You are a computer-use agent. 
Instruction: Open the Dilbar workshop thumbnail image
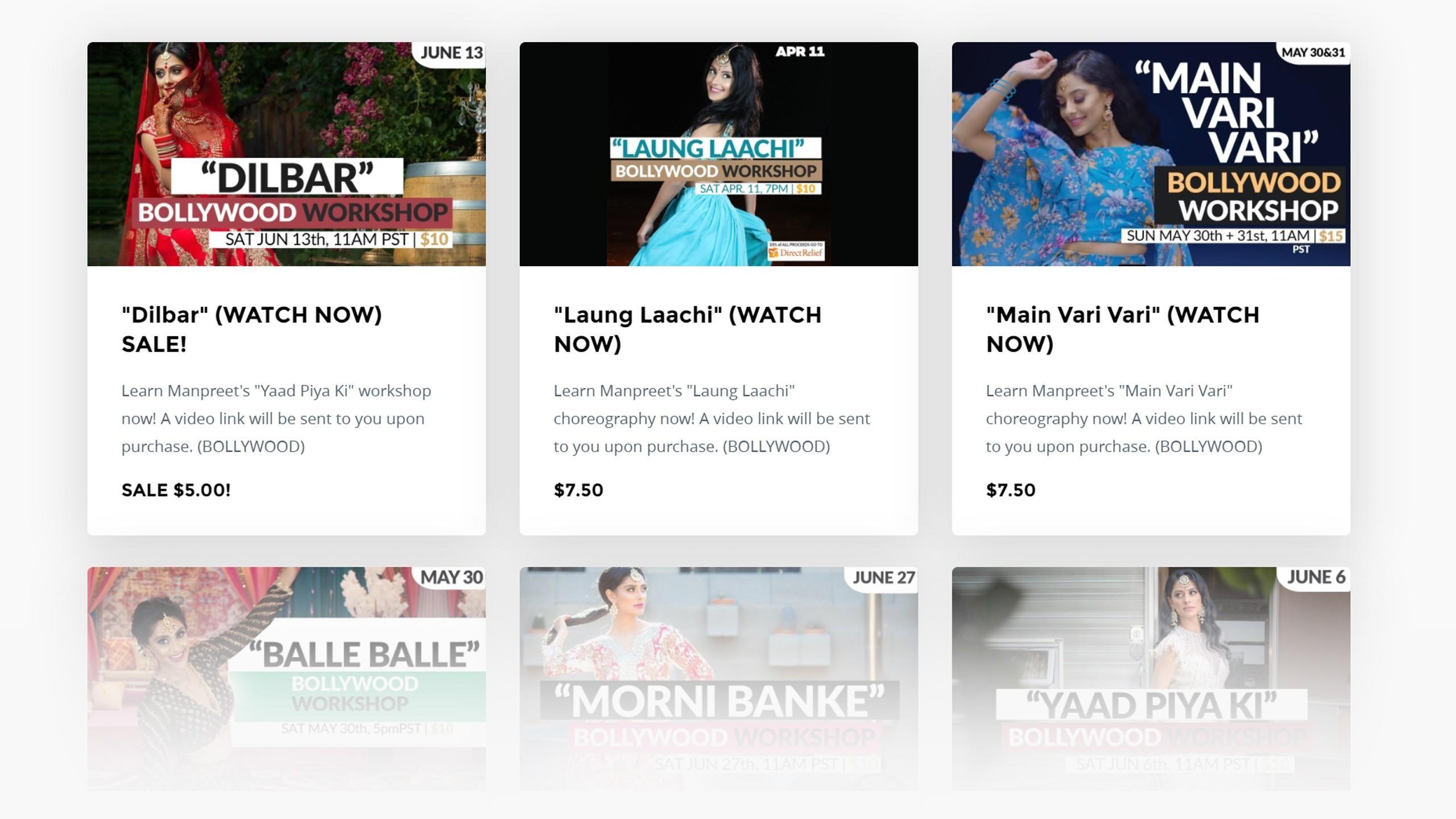[x=286, y=154]
